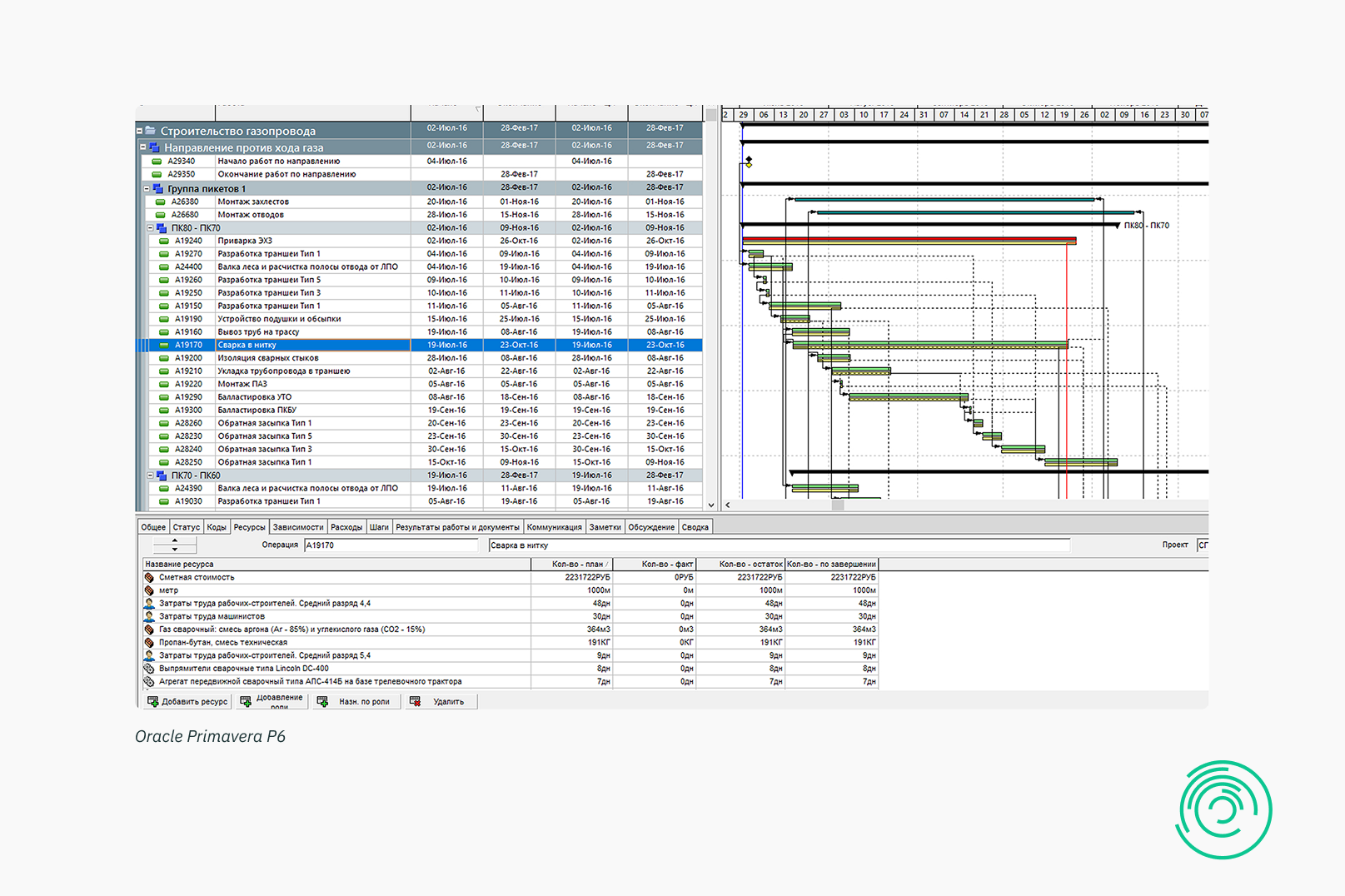Image resolution: width=1345 pixels, height=896 pixels.
Task: Click the material icon of Сметная стоимость
Action: pos(149,577)
